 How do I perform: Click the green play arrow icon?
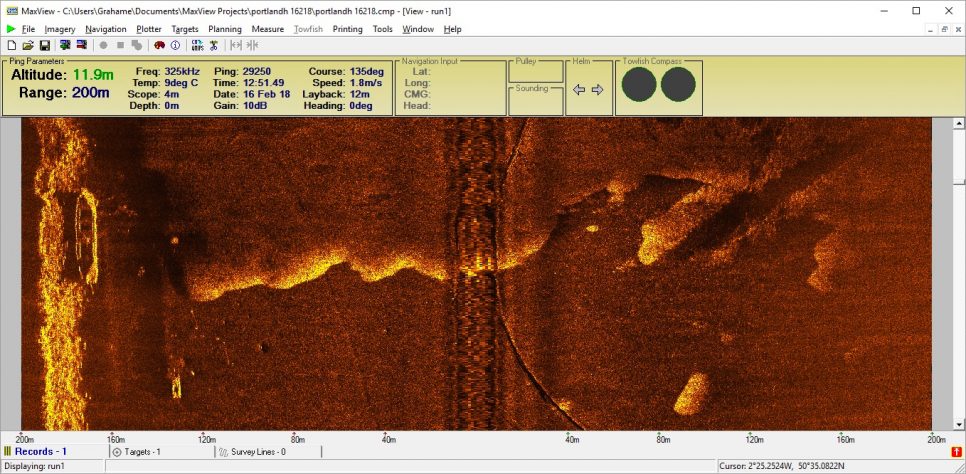tap(11, 29)
